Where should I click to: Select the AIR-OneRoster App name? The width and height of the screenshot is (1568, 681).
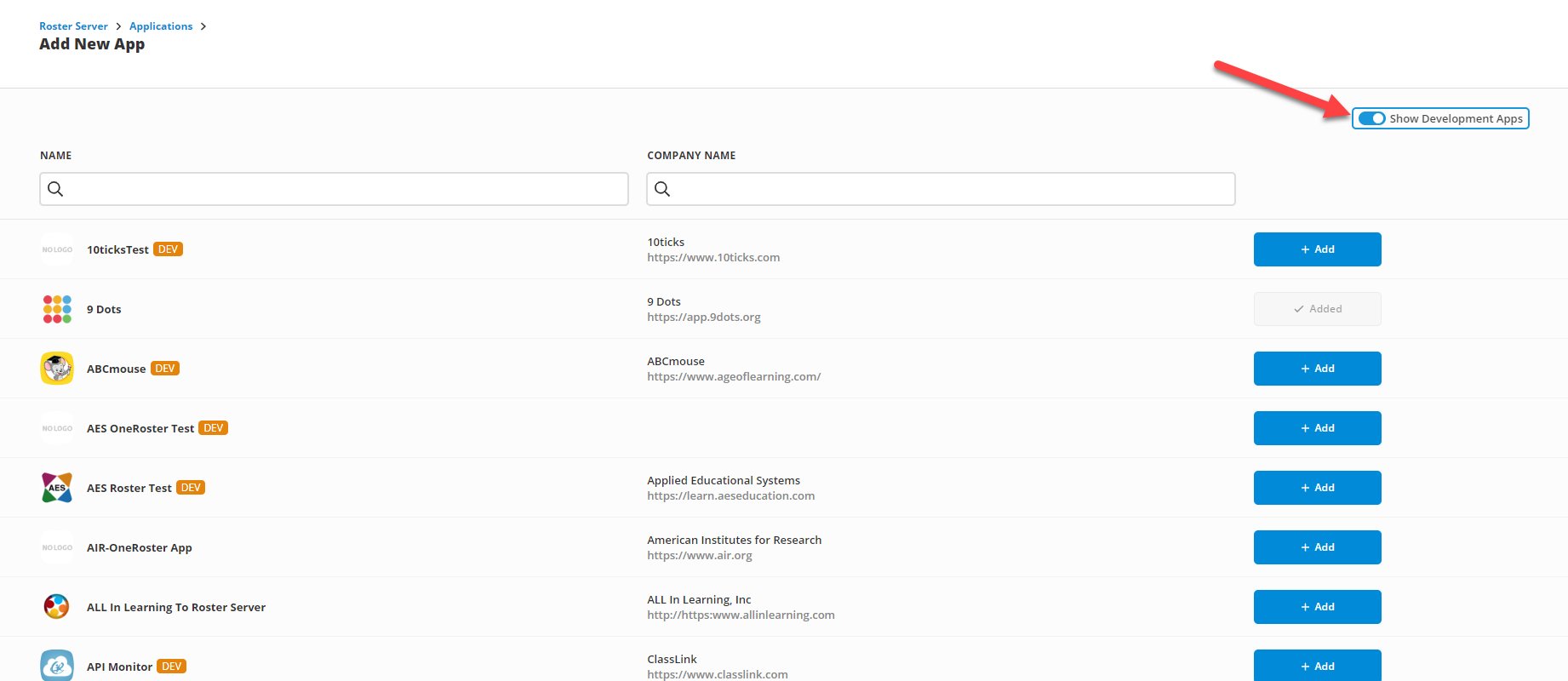tap(140, 547)
